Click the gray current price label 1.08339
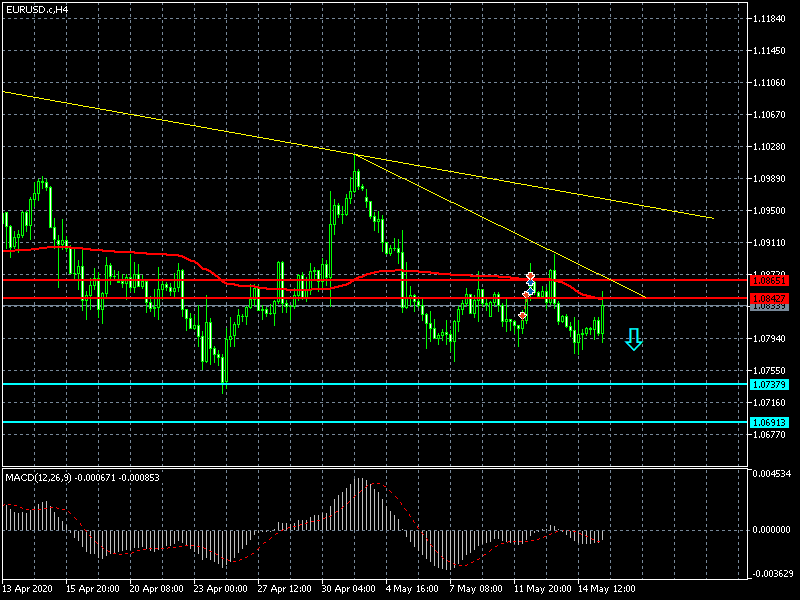 tap(768, 307)
